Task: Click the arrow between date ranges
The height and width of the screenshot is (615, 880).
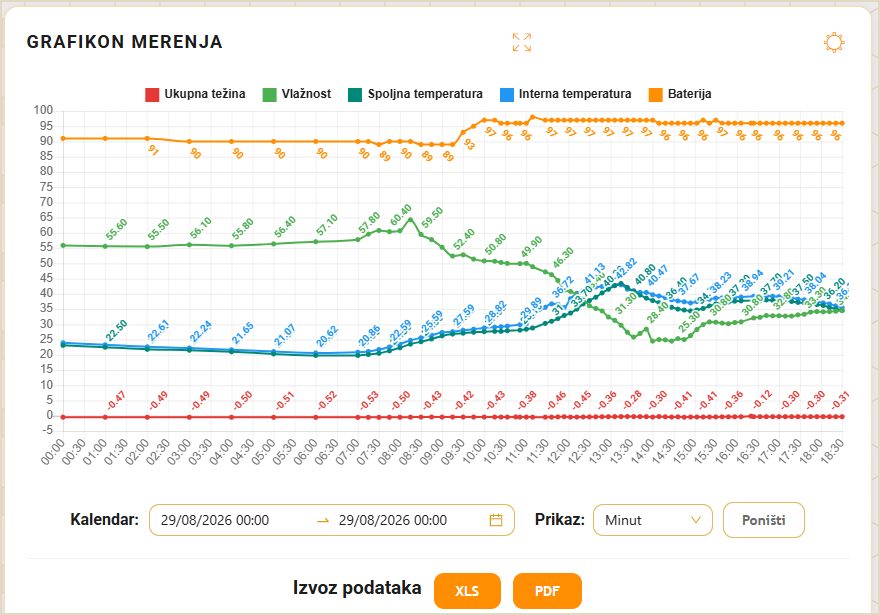Action: [x=323, y=520]
